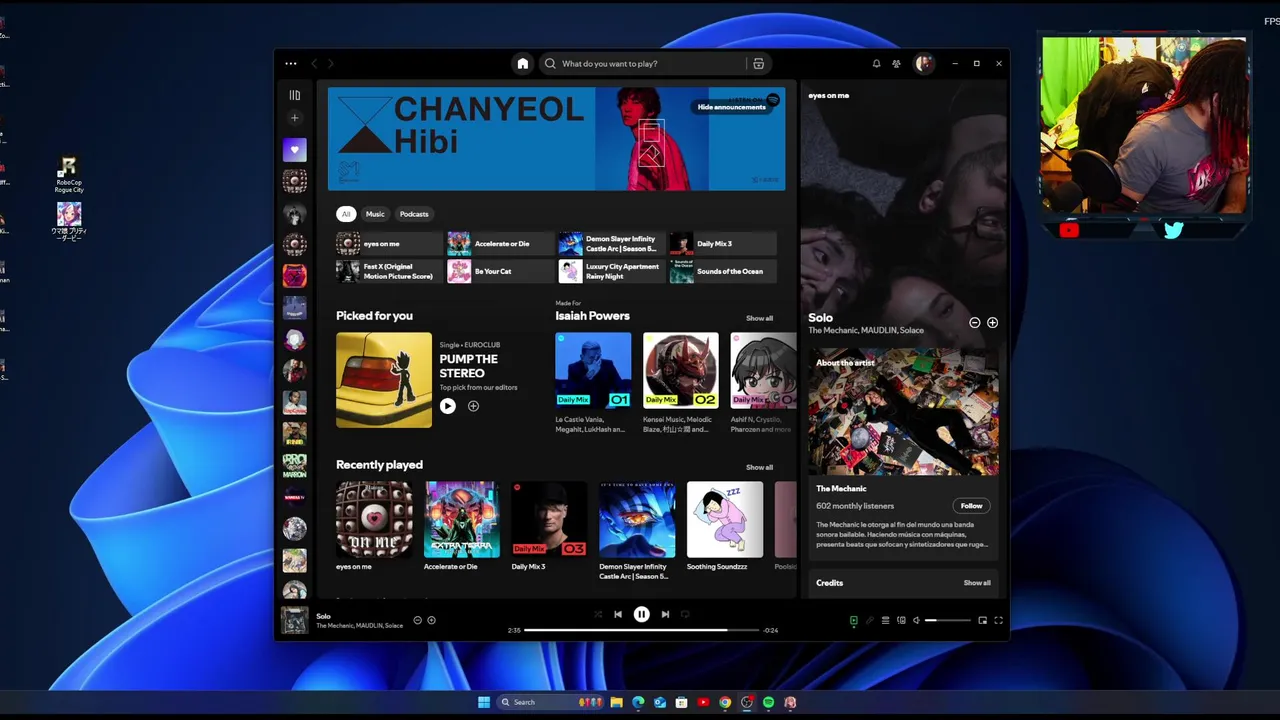
Task: Toggle shuffle in player bar
Action: [598, 614]
